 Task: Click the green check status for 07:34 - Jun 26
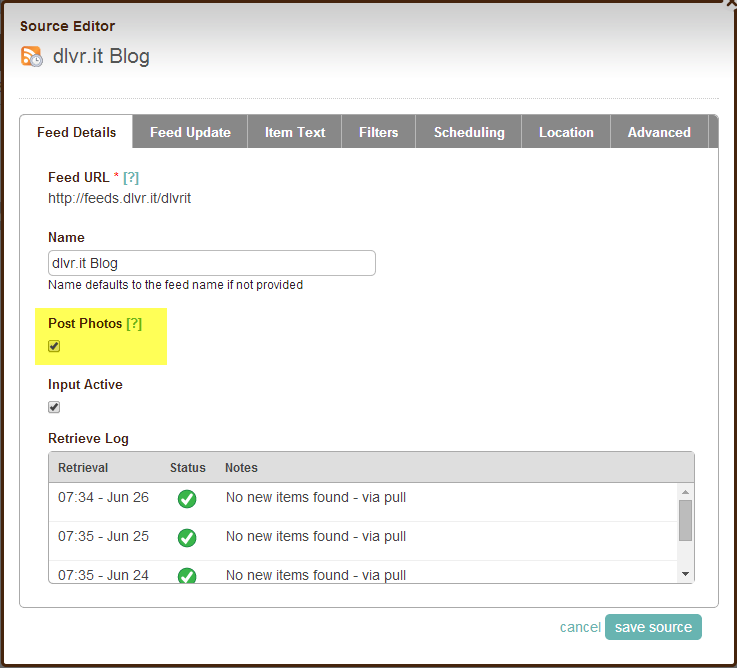coord(187,498)
